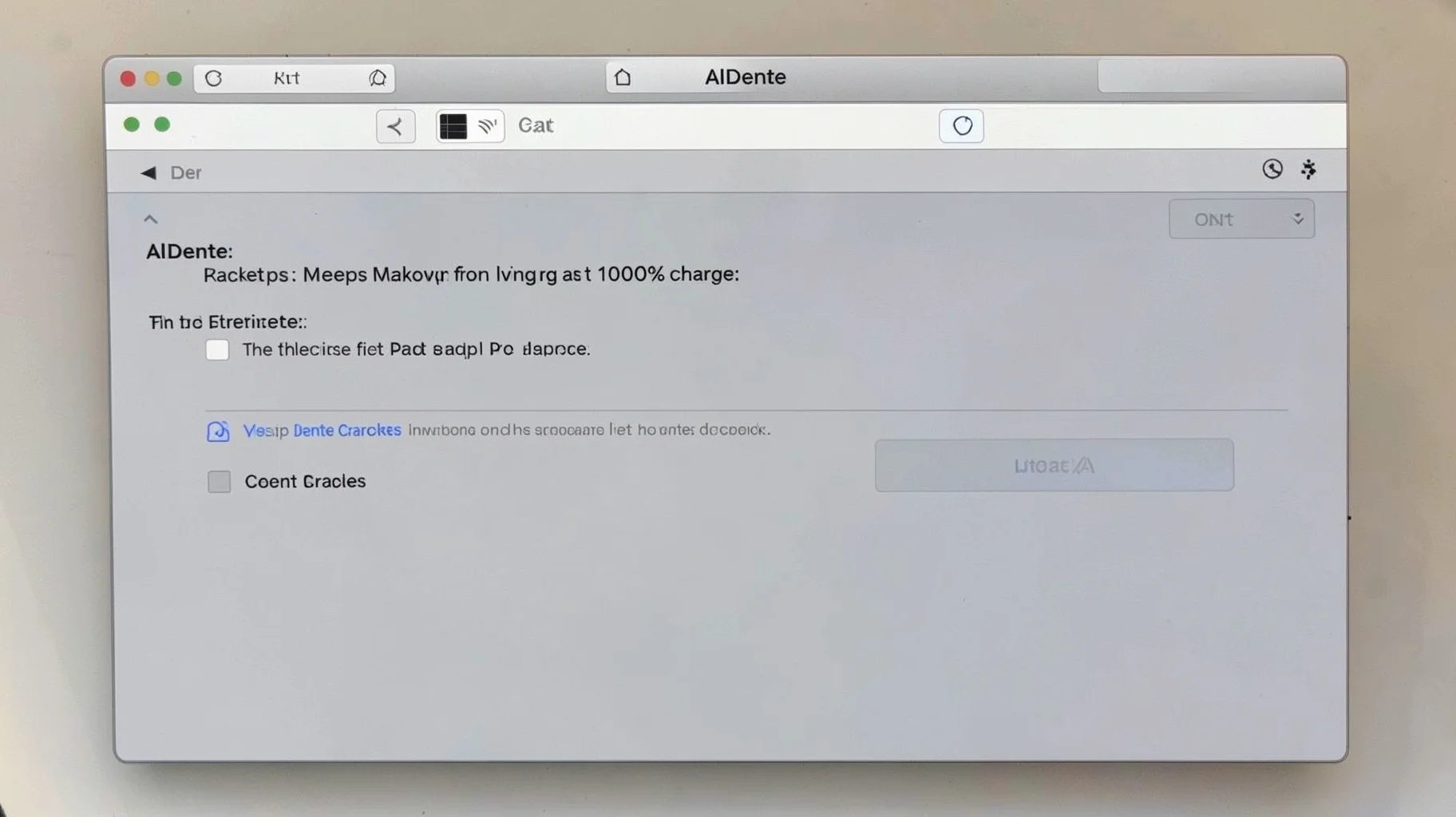Viewport: 1456px width, 817px height.
Task: Click the "AlDente:" section heading
Action: pos(189,251)
